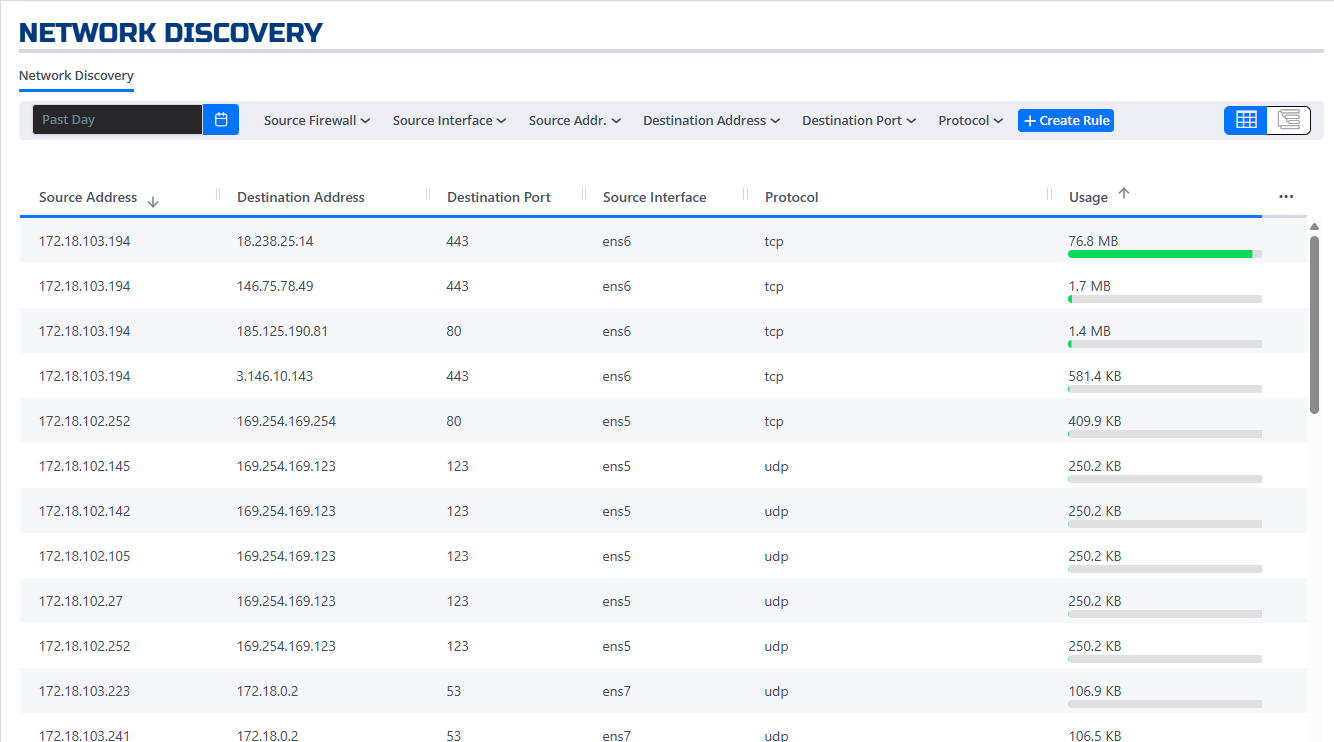Viewport: 1334px width, 742px height.
Task: Click the ascending sort arrow on Usage
Action: [1124, 193]
